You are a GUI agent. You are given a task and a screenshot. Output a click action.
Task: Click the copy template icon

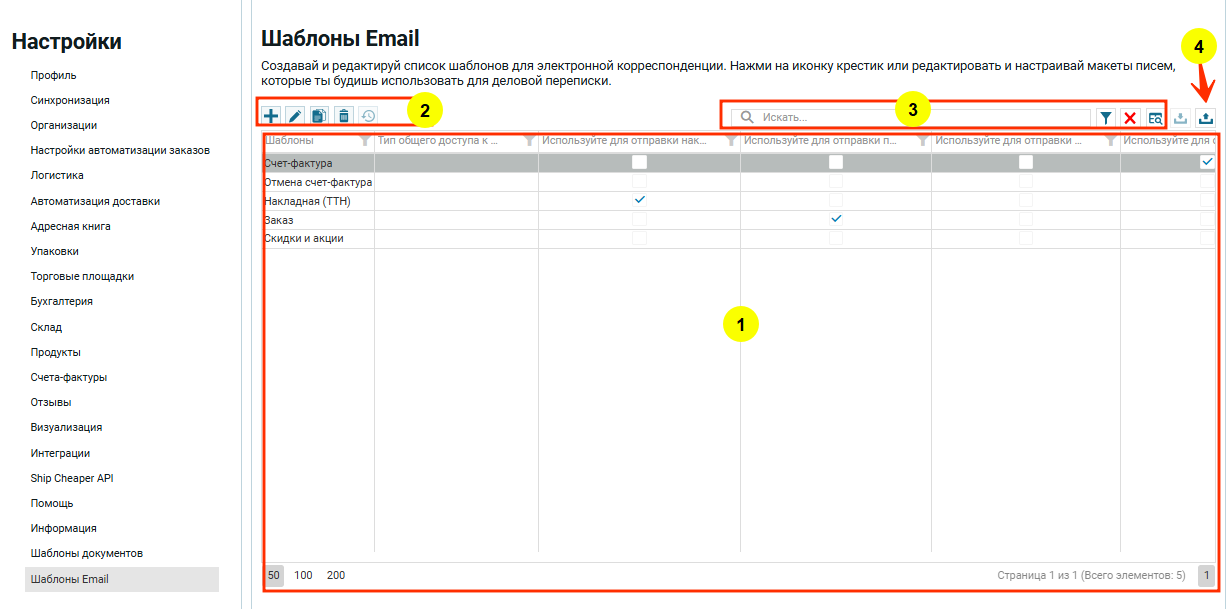[x=319, y=116]
